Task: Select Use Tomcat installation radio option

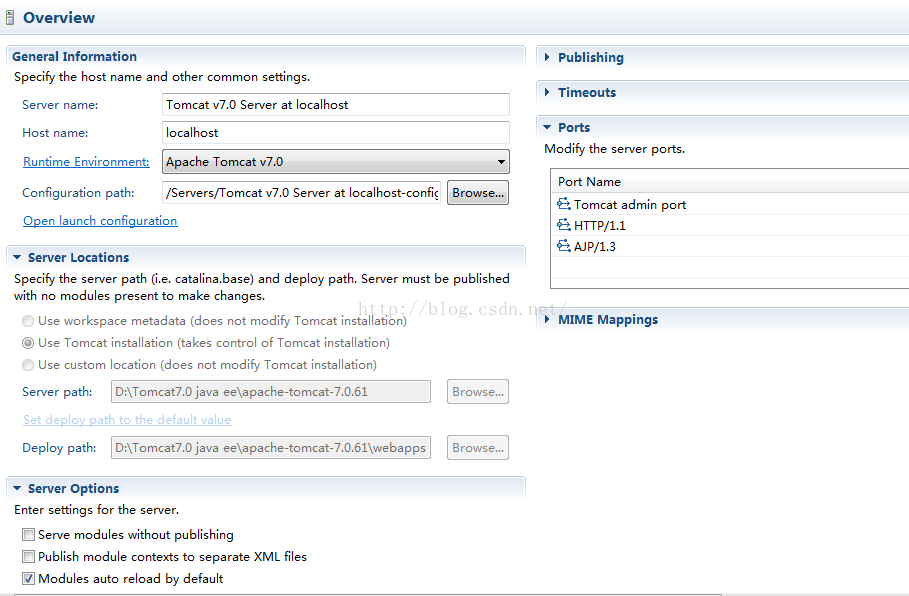Action: pyautogui.click(x=28, y=343)
